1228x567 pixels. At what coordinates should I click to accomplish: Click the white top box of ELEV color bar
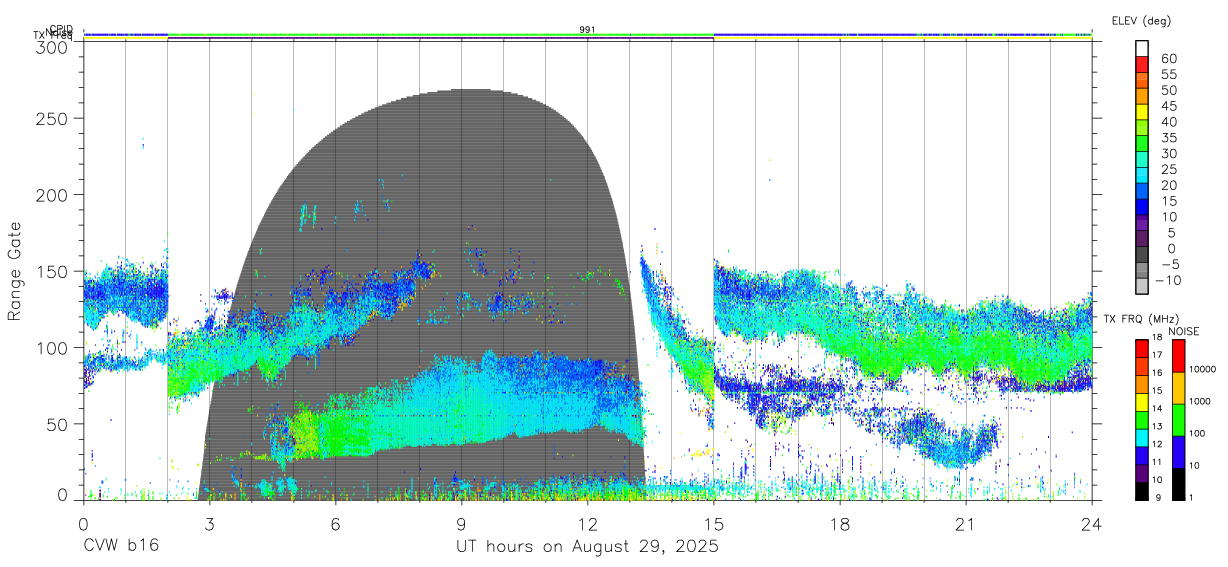1142,48
